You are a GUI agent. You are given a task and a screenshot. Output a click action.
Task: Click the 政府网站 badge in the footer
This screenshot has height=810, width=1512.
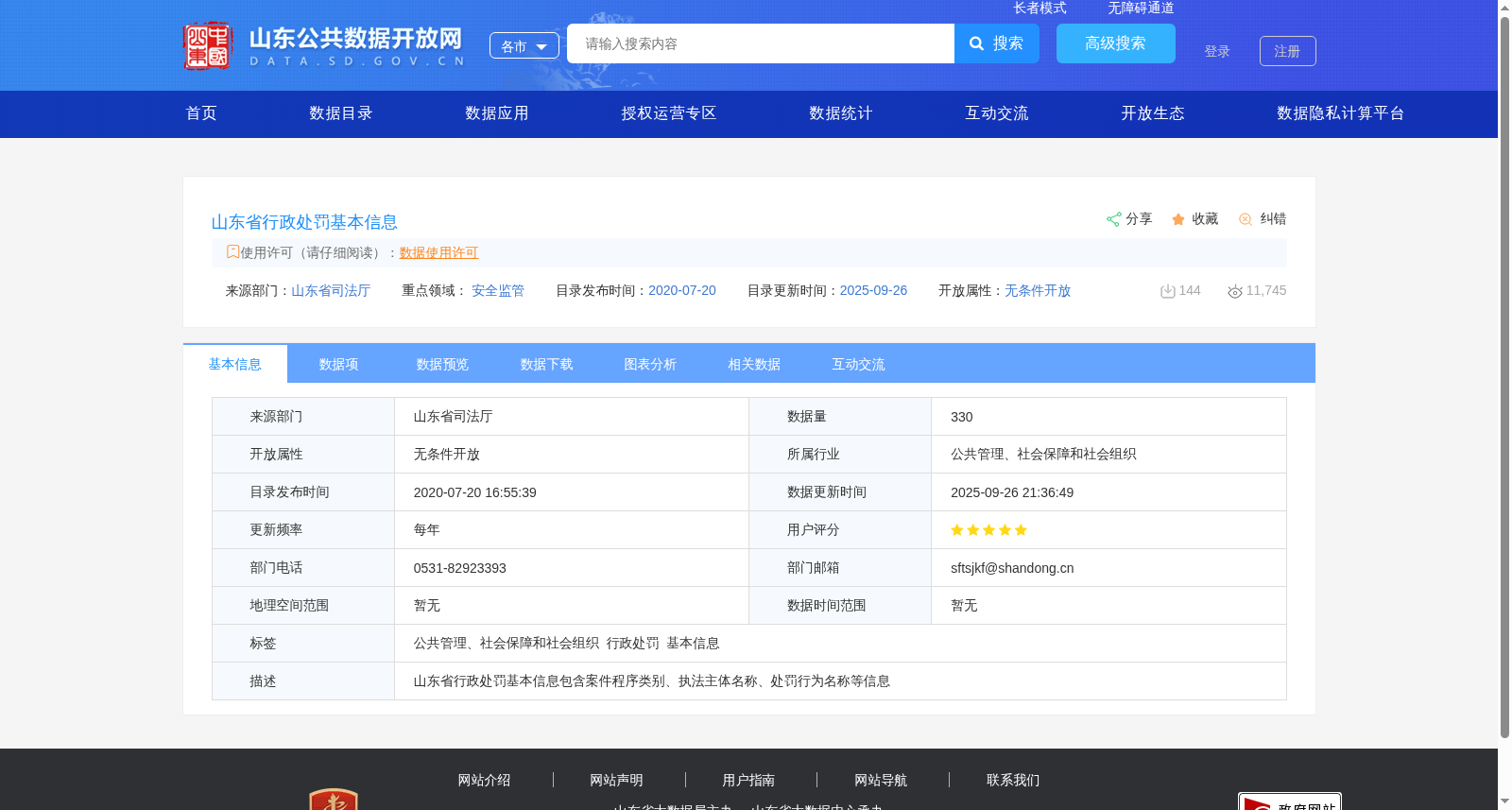point(1290,801)
